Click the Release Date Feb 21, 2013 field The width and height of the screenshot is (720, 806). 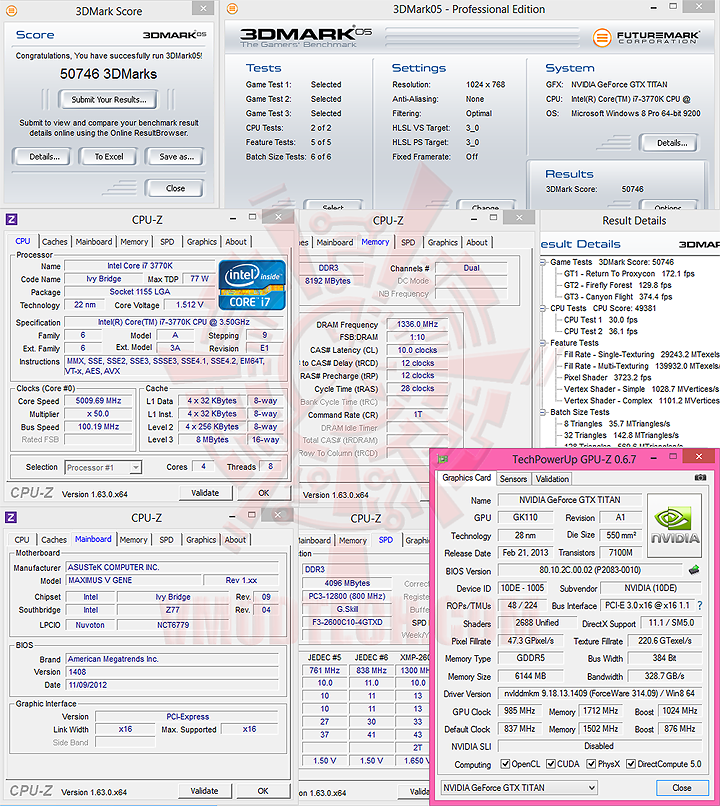525,553
